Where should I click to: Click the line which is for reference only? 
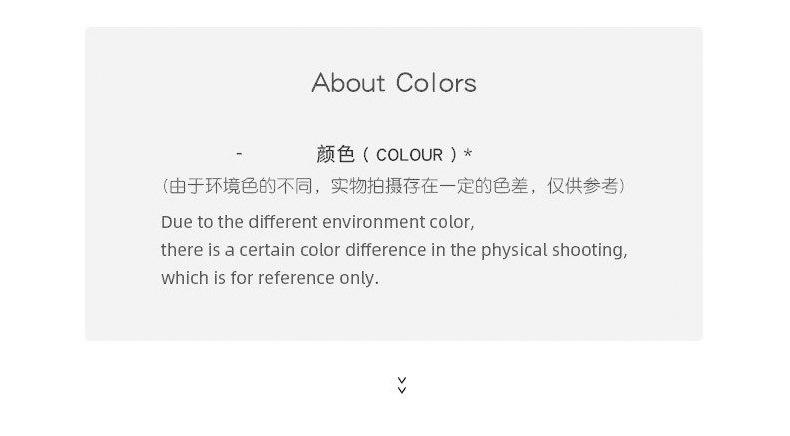point(270,278)
